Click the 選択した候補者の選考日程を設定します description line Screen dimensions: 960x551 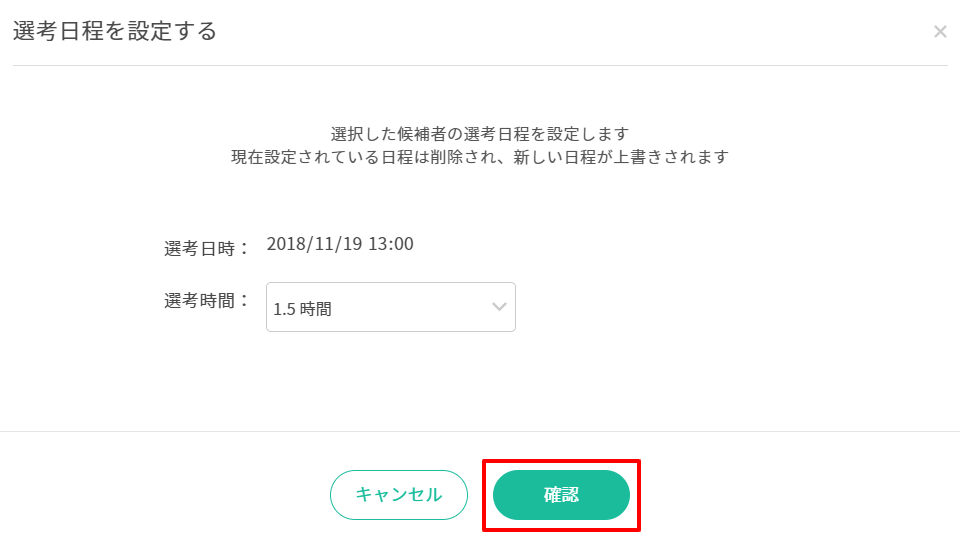point(479,134)
